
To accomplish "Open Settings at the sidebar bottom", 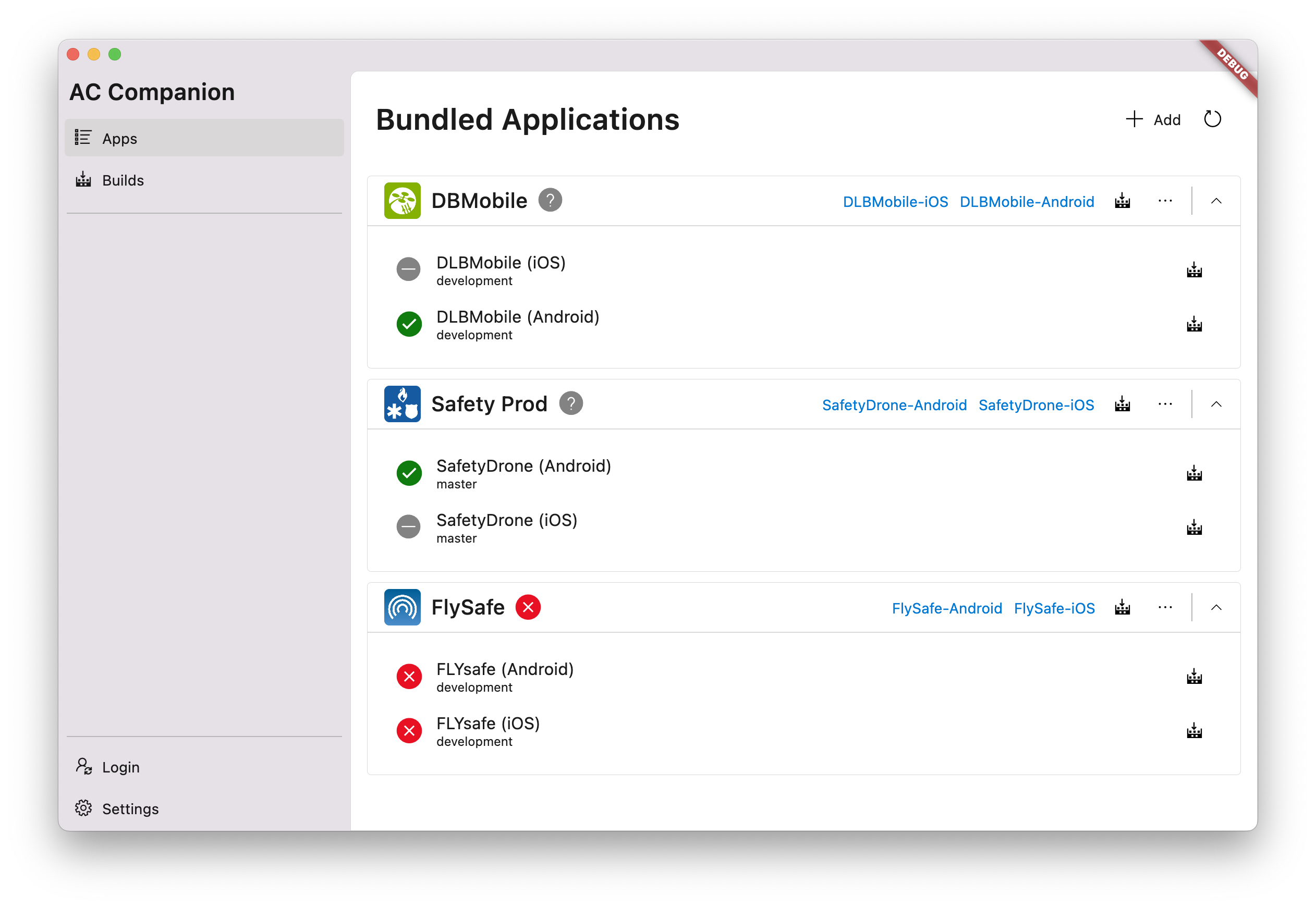I will (130, 808).
